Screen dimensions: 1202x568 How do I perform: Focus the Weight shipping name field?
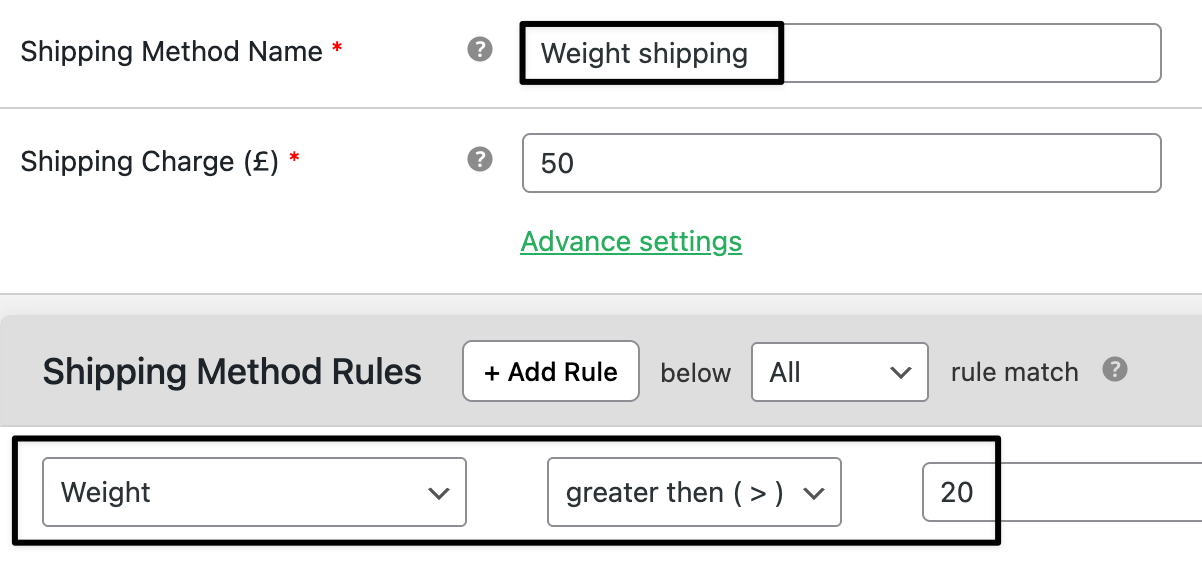pos(841,53)
